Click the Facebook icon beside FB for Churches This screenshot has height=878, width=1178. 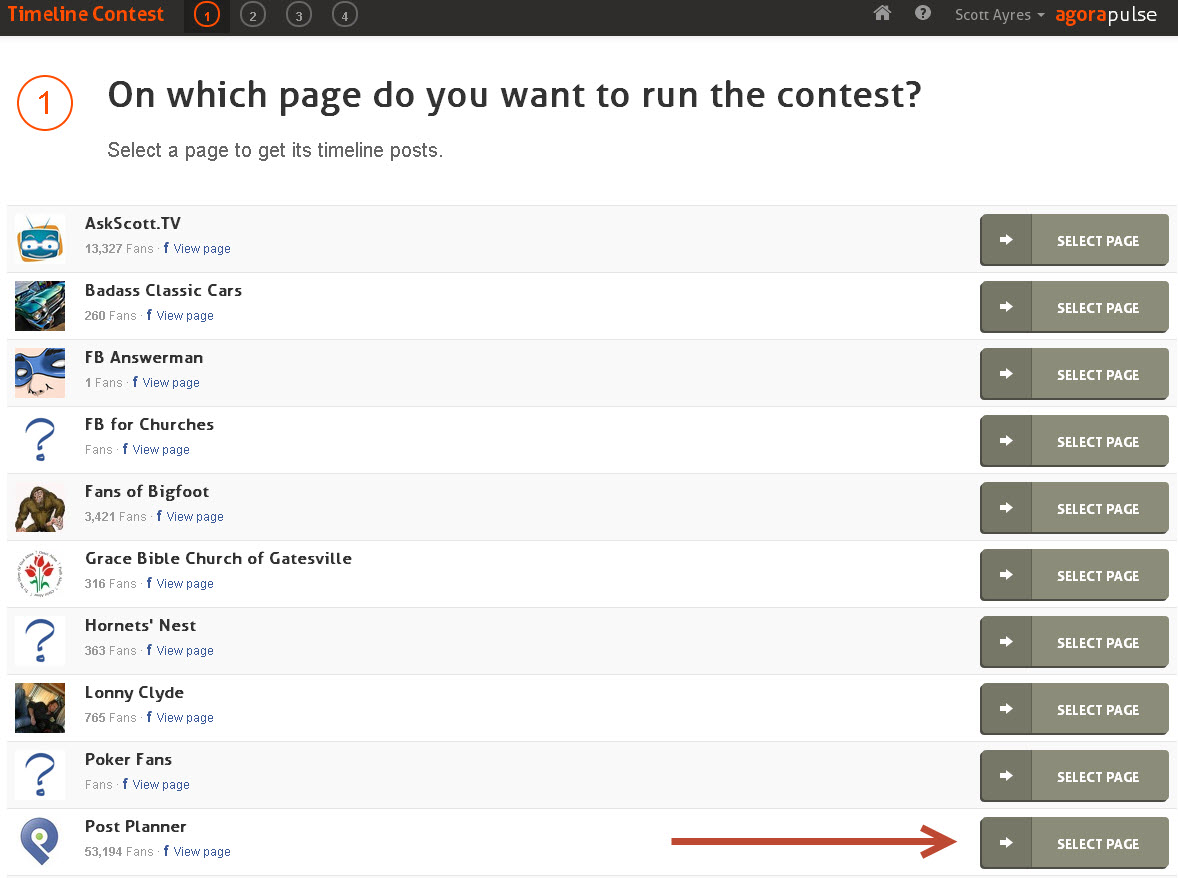(126, 449)
